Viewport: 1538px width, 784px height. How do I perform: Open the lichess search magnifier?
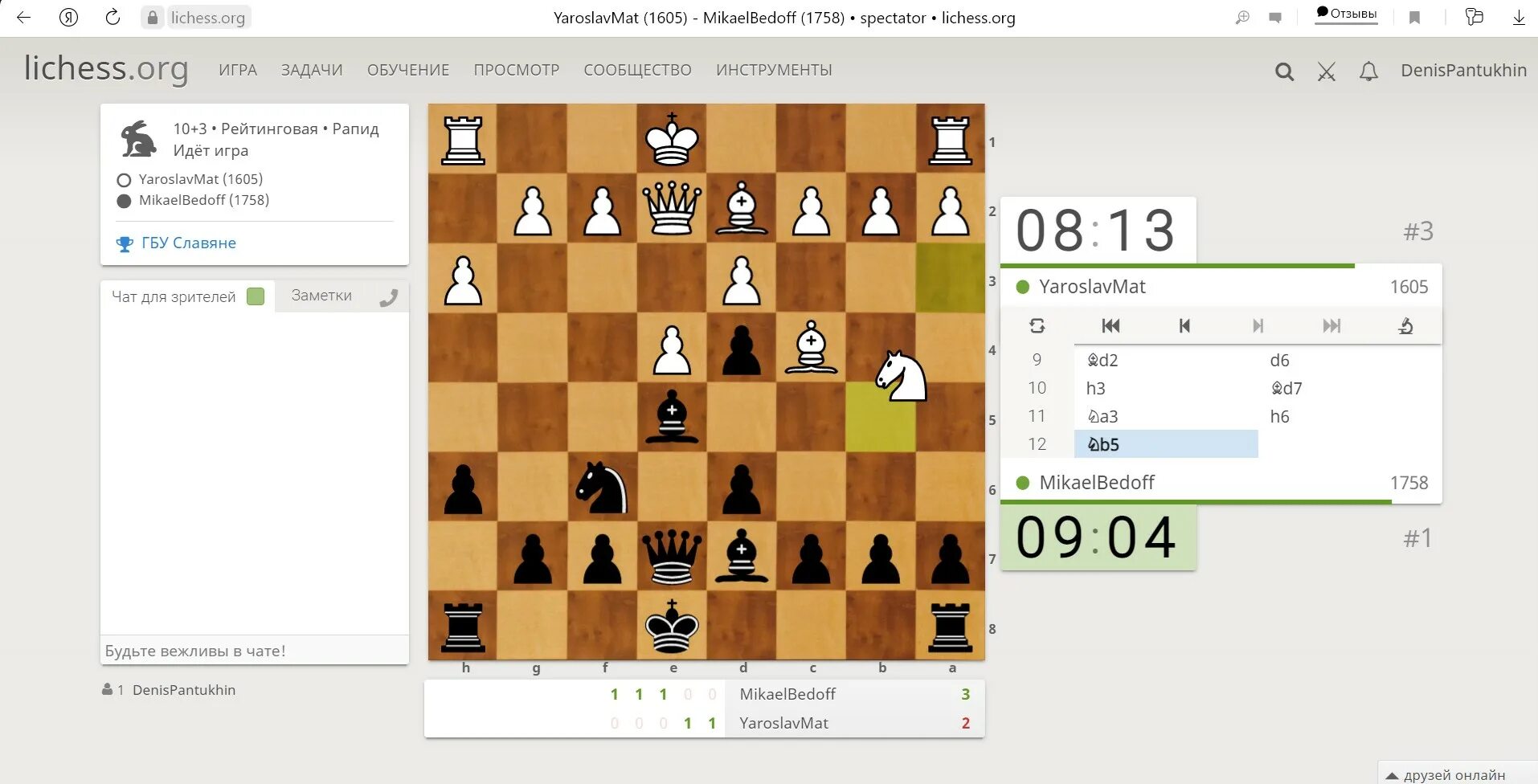coord(1284,71)
